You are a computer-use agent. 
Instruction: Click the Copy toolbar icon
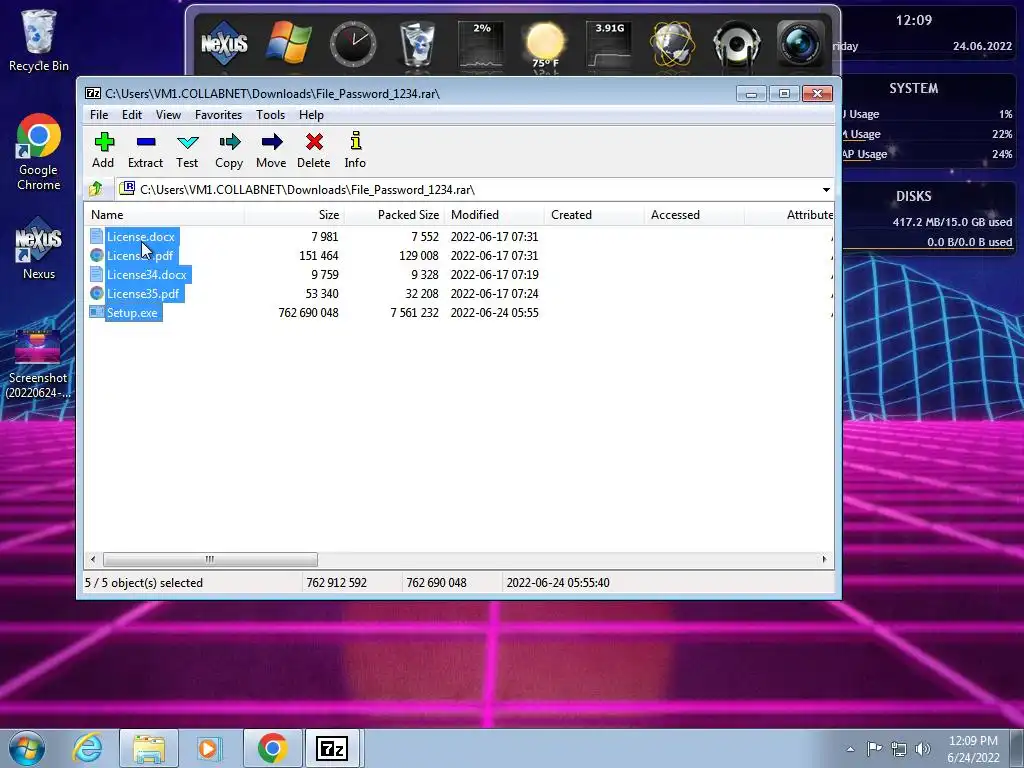tap(229, 150)
